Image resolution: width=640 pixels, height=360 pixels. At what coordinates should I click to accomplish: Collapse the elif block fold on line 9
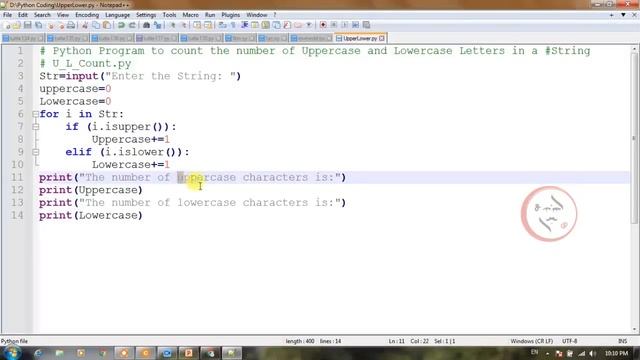pyautogui.click(x=36, y=152)
